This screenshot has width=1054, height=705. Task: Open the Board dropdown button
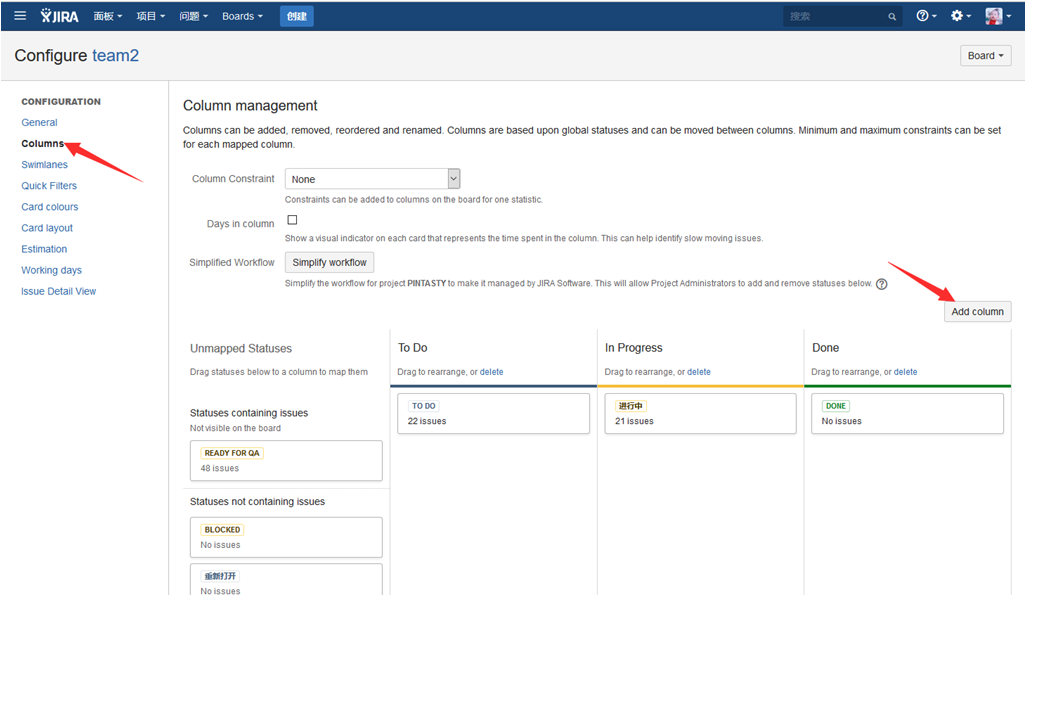[x=985, y=56]
